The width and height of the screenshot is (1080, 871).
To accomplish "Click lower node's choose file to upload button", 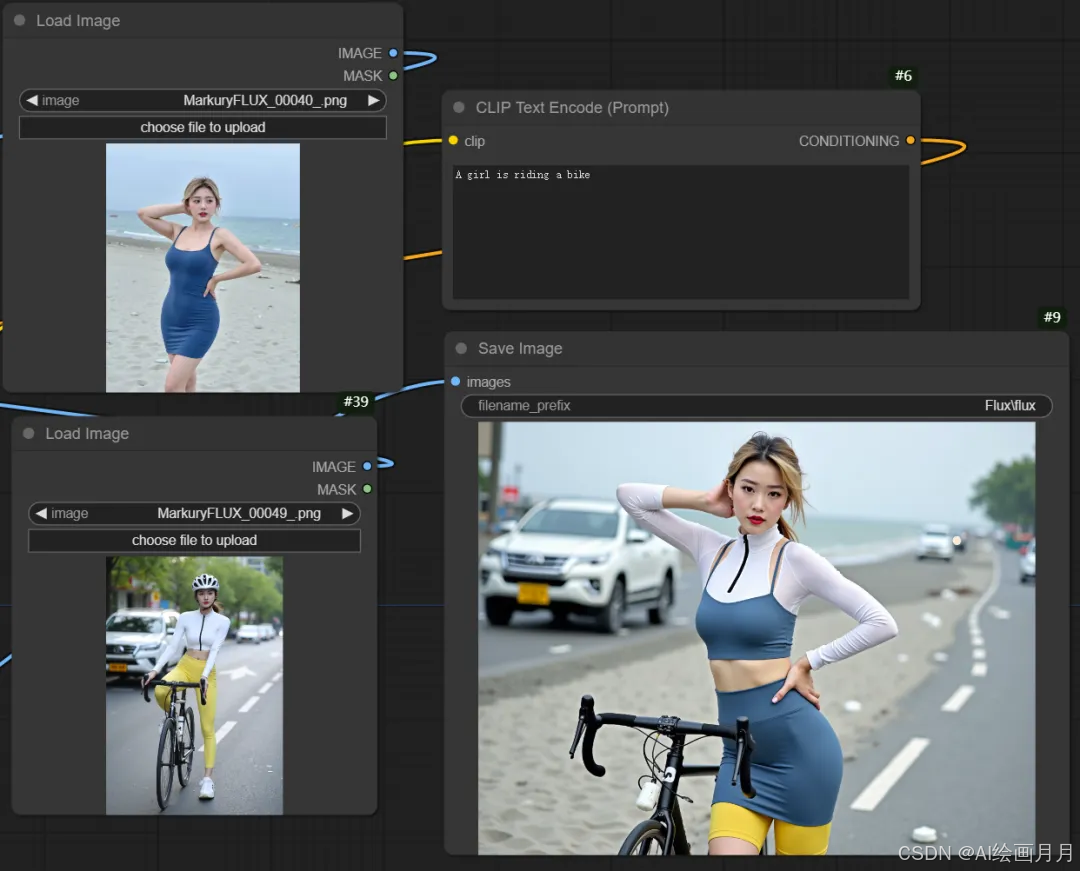I will click(x=194, y=540).
